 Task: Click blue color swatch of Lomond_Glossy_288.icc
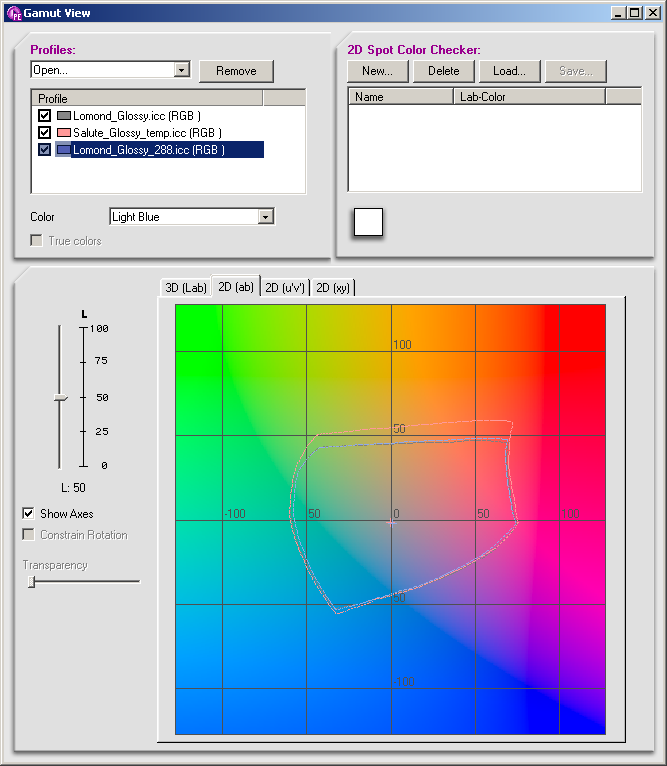click(64, 149)
